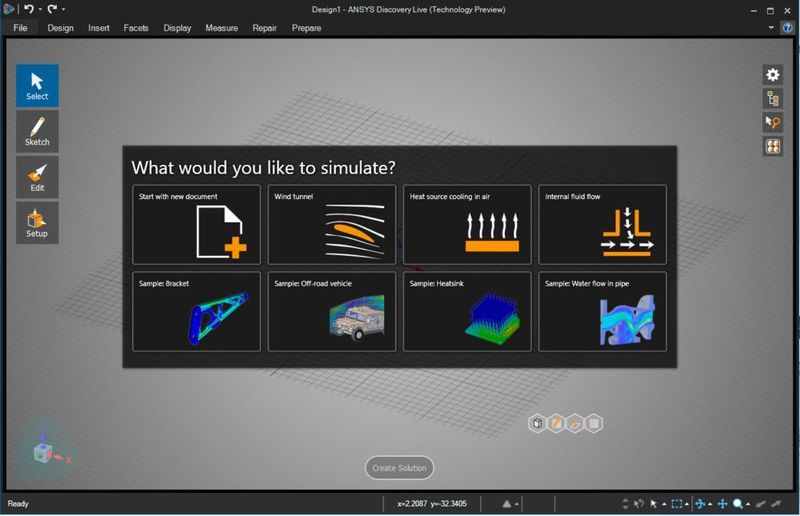Open help via the question mark icon
This screenshot has height=516, width=800.
[788, 28]
